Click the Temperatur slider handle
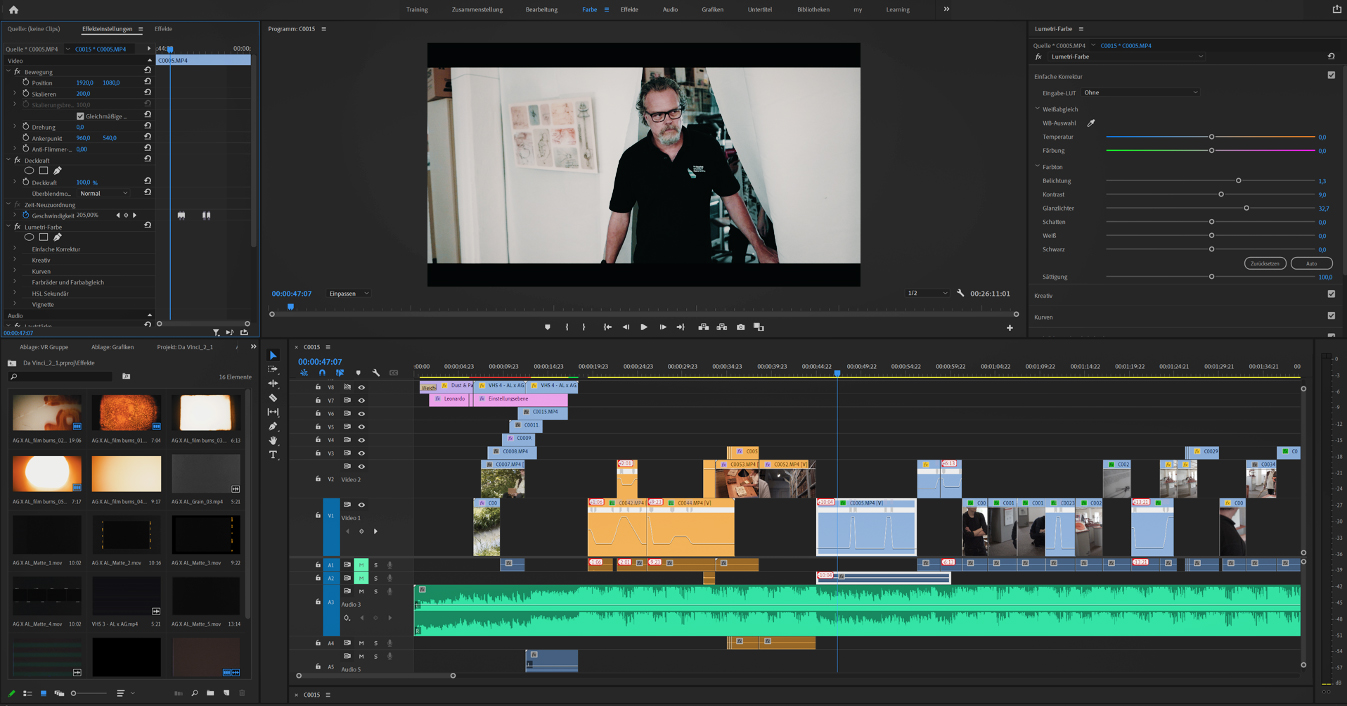 coord(1211,137)
